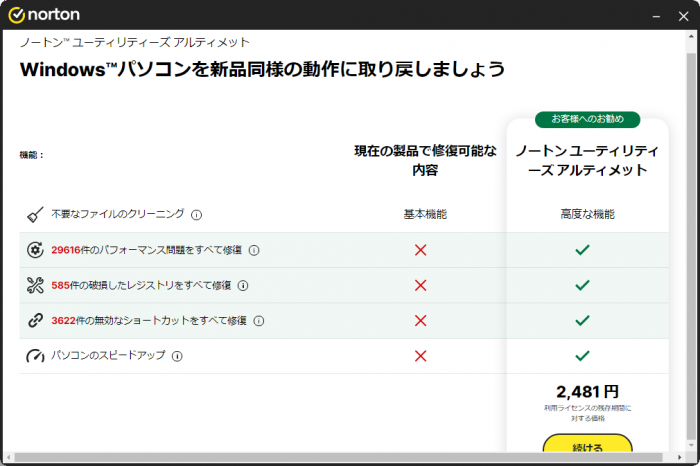The image size is (700, 466).
Task: Open info icon beside 585件 registry repair
Action: click(x=243, y=286)
